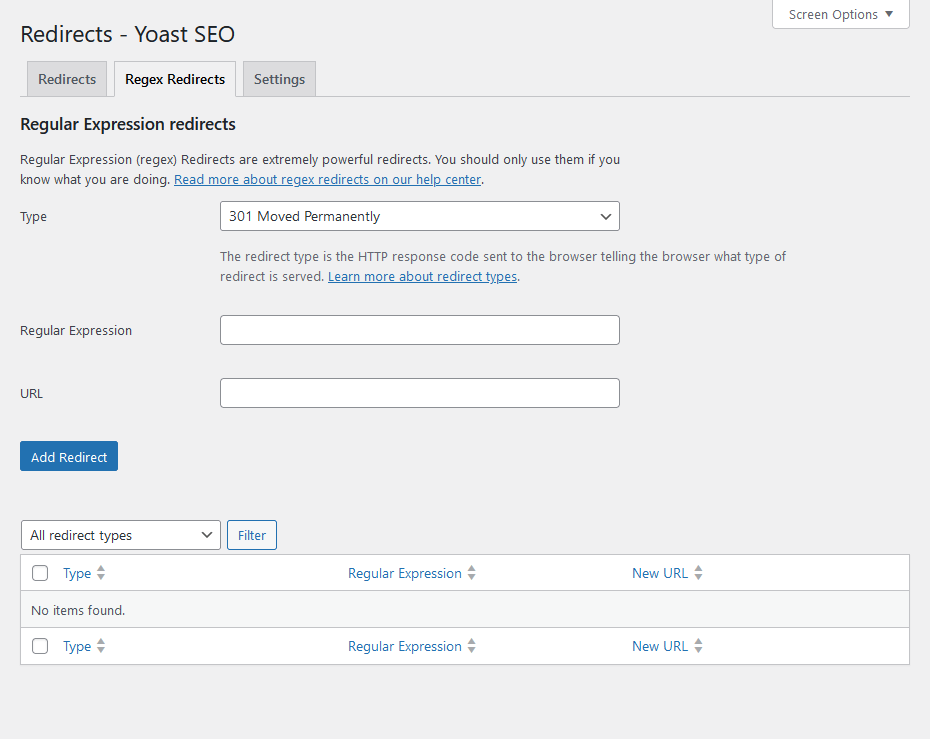Open the Settings tab
The height and width of the screenshot is (739, 930).
click(279, 79)
